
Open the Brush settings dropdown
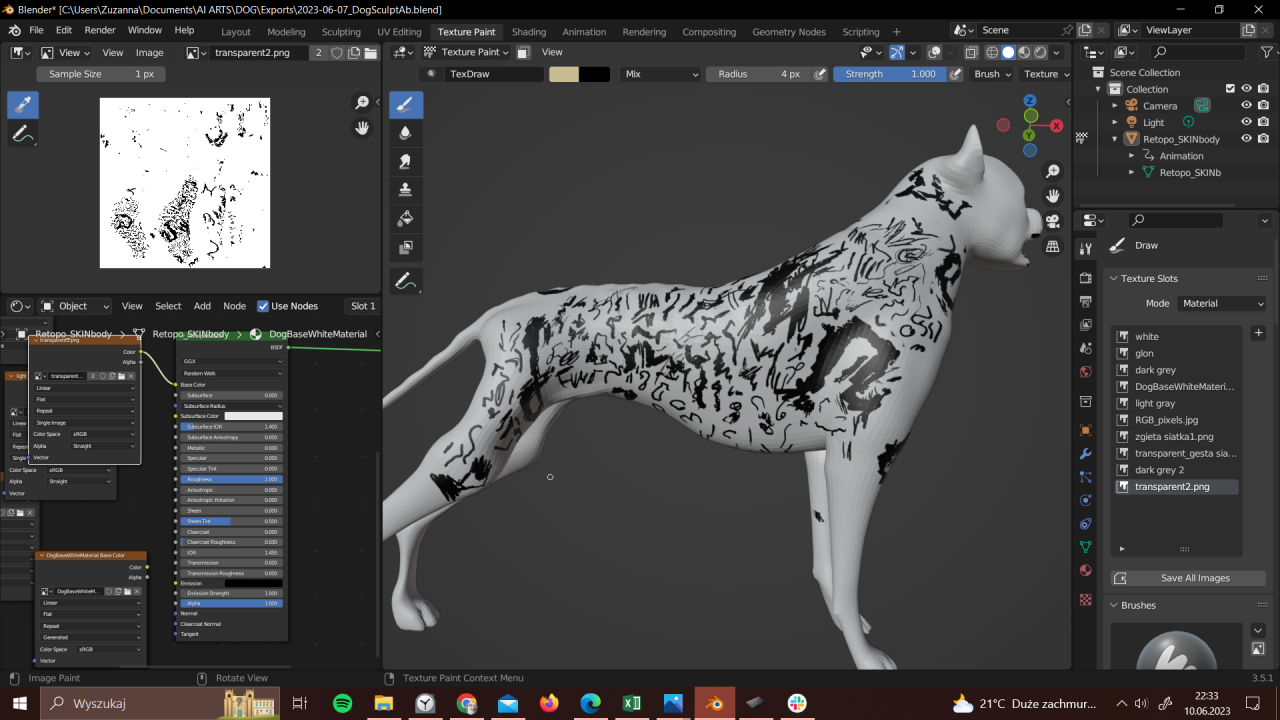coord(992,74)
